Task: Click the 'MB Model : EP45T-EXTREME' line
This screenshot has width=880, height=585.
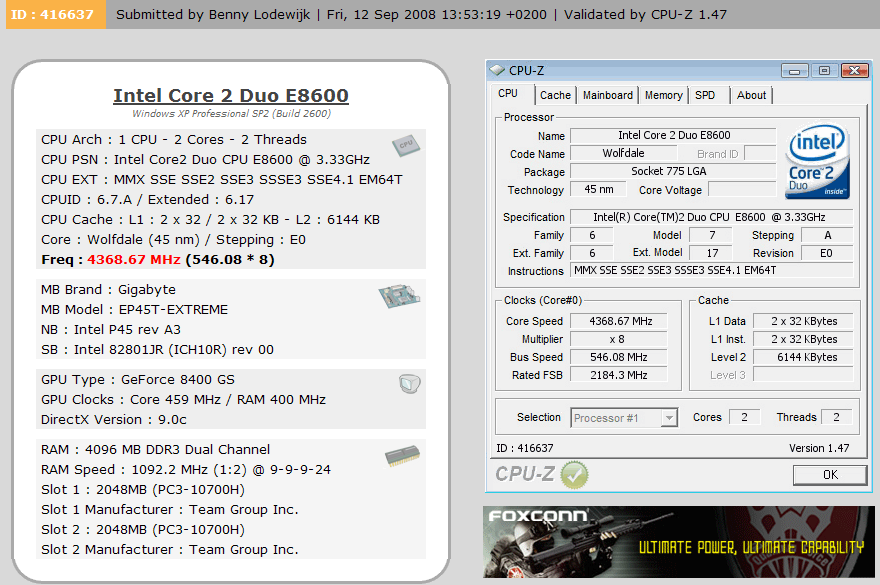Action: [x=135, y=310]
